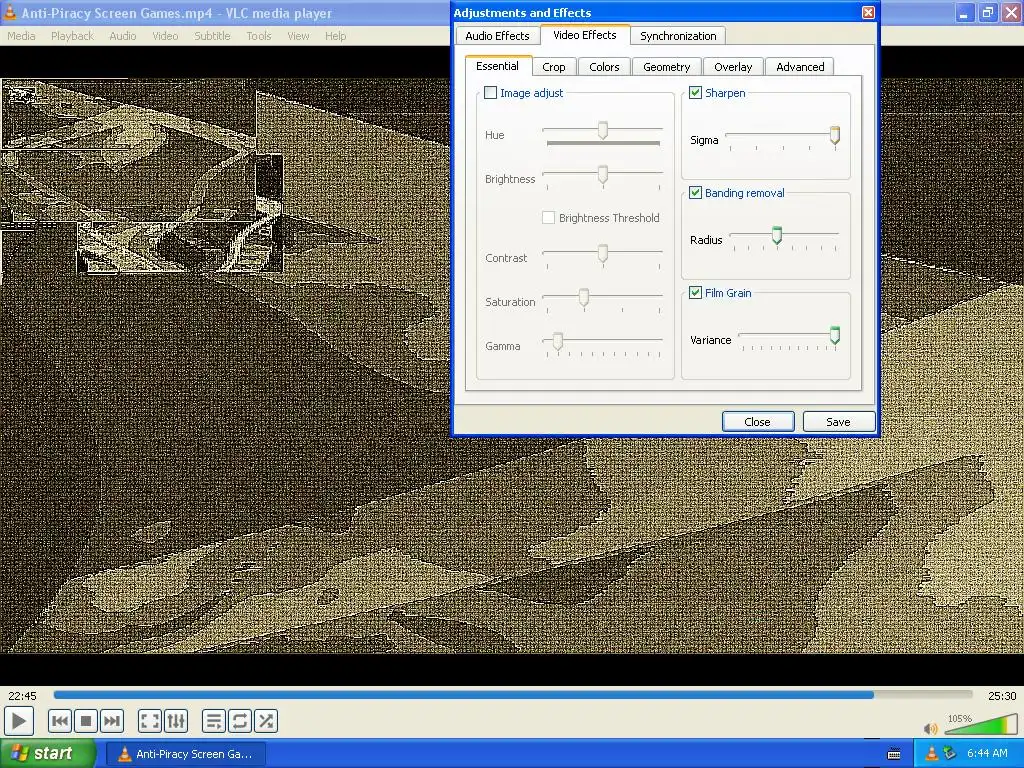Enable the Image adjust checkbox

[490, 93]
